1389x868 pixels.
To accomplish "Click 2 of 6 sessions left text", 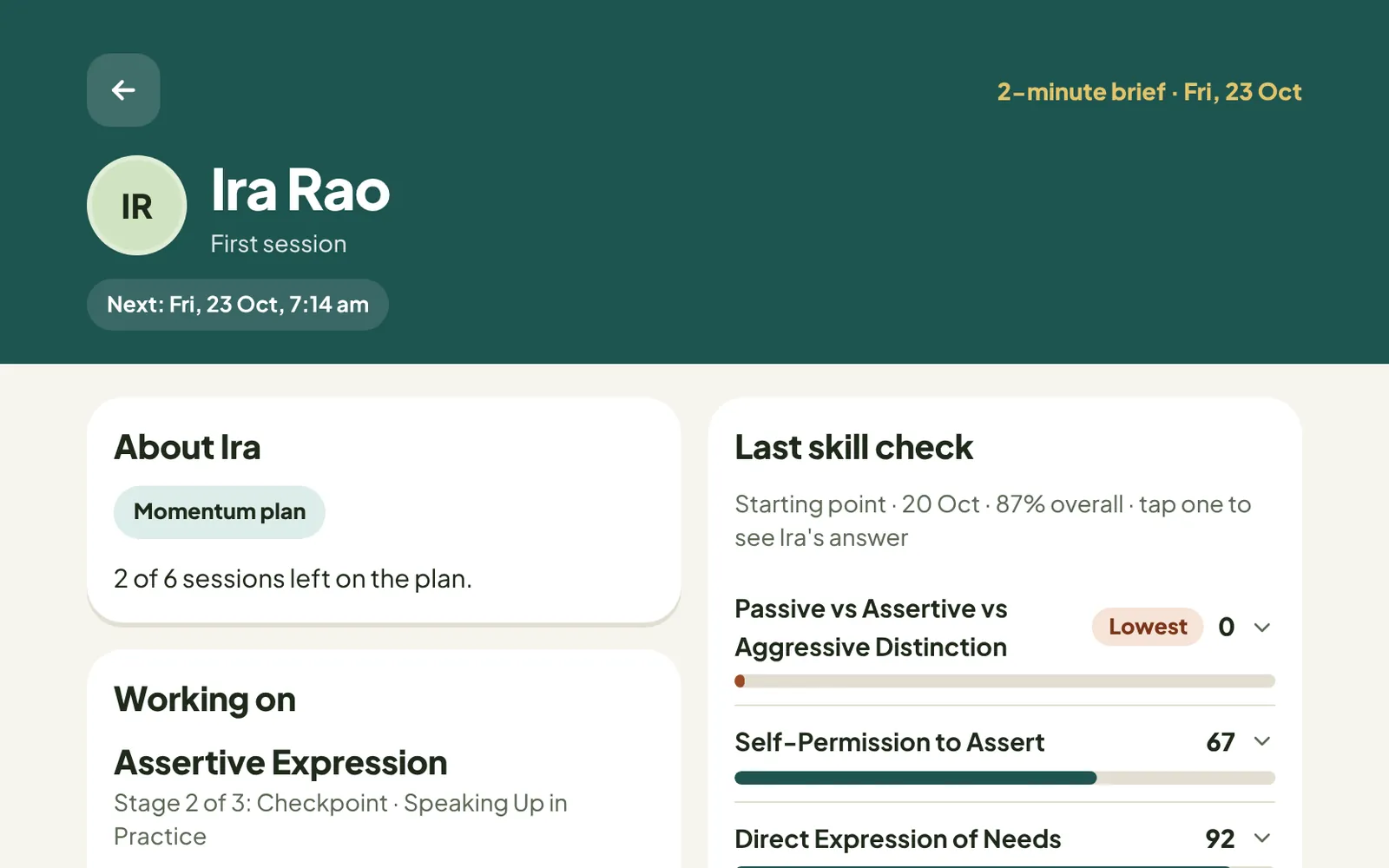I will [293, 579].
